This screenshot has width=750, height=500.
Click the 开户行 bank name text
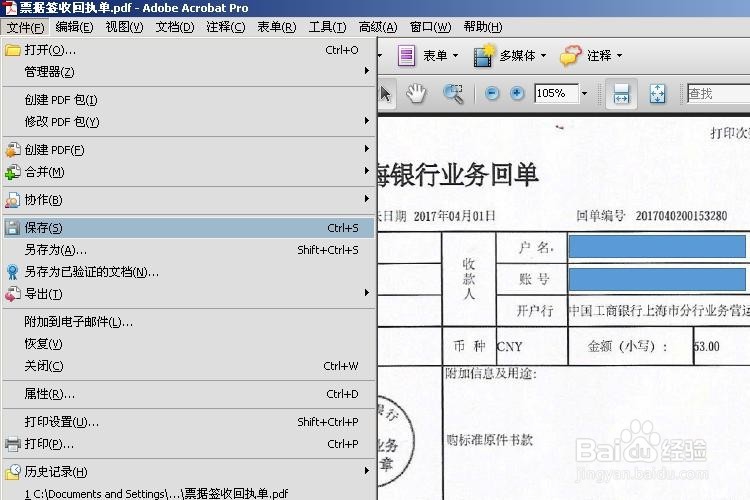click(659, 311)
